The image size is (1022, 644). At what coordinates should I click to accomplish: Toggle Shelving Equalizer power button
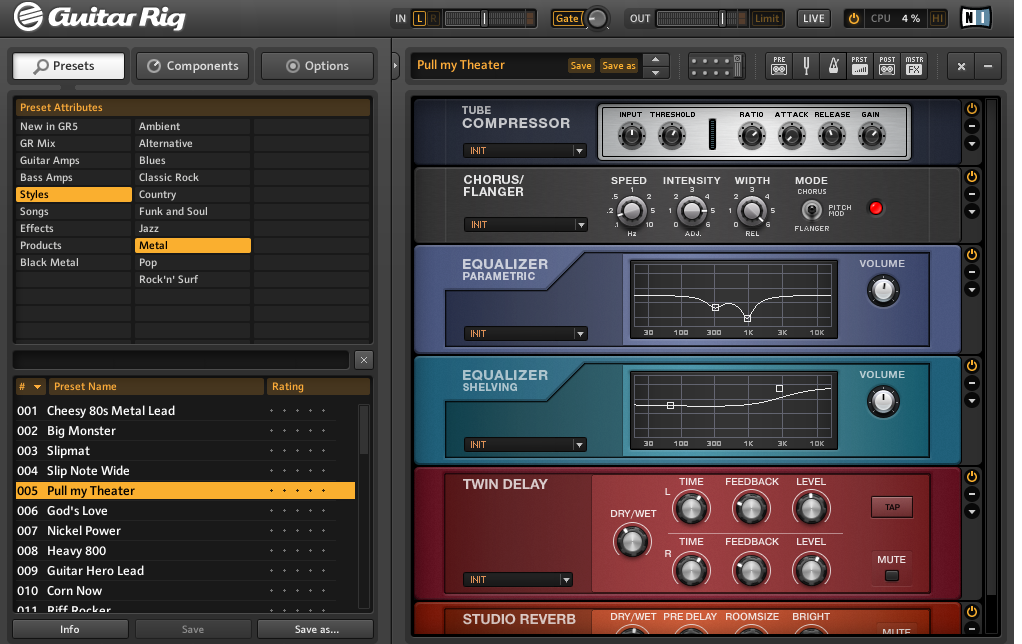pyautogui.click(x=971, y=366)
